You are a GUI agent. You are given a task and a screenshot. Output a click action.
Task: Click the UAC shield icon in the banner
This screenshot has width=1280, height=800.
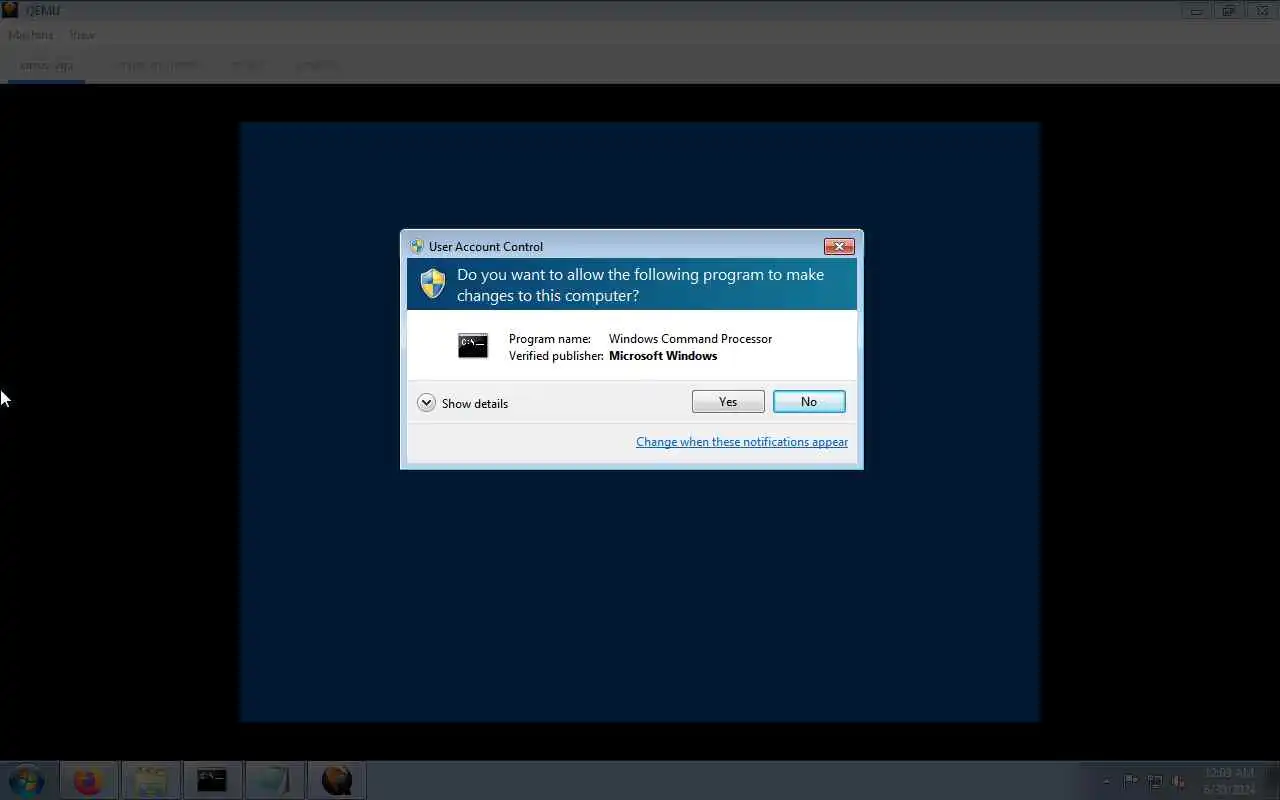pyautogui.click(x=432, y=284)
